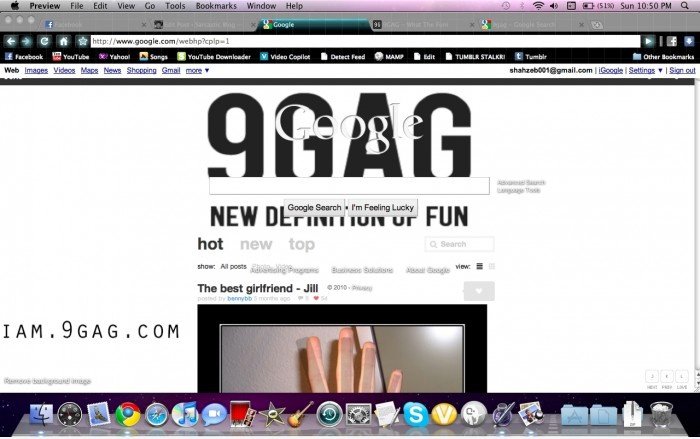Open the Bookmarks menu in menu bar

(x=216, y=6)
